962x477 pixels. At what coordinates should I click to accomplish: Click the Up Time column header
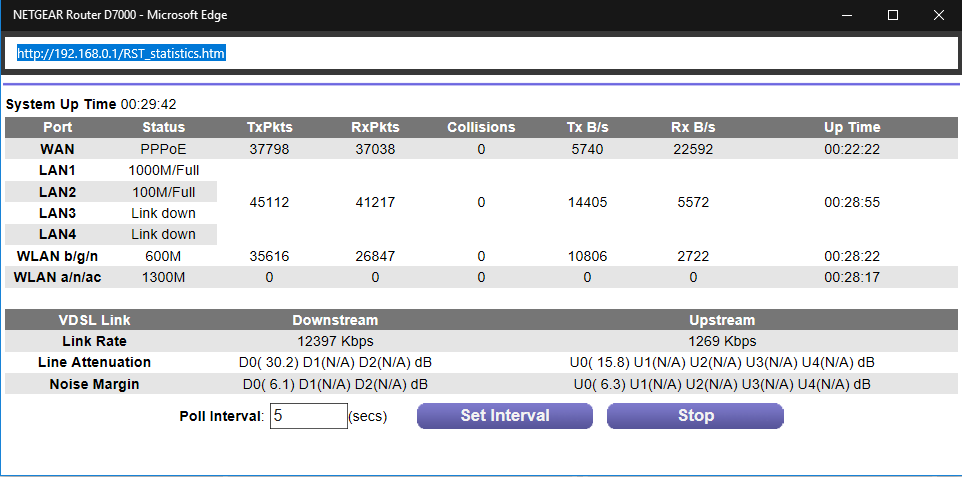pos(852,127)
